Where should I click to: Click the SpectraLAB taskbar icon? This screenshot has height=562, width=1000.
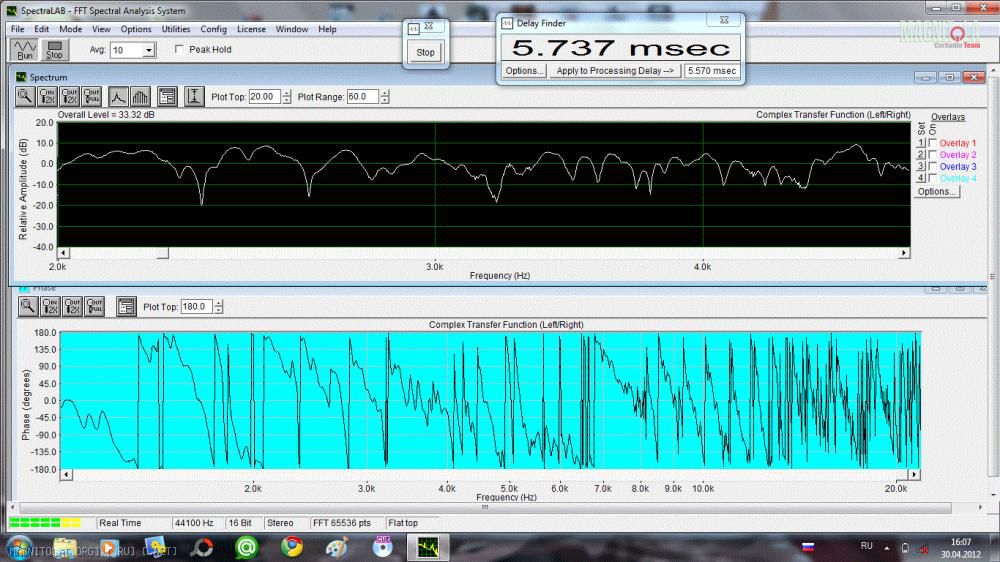pos(428,547)
